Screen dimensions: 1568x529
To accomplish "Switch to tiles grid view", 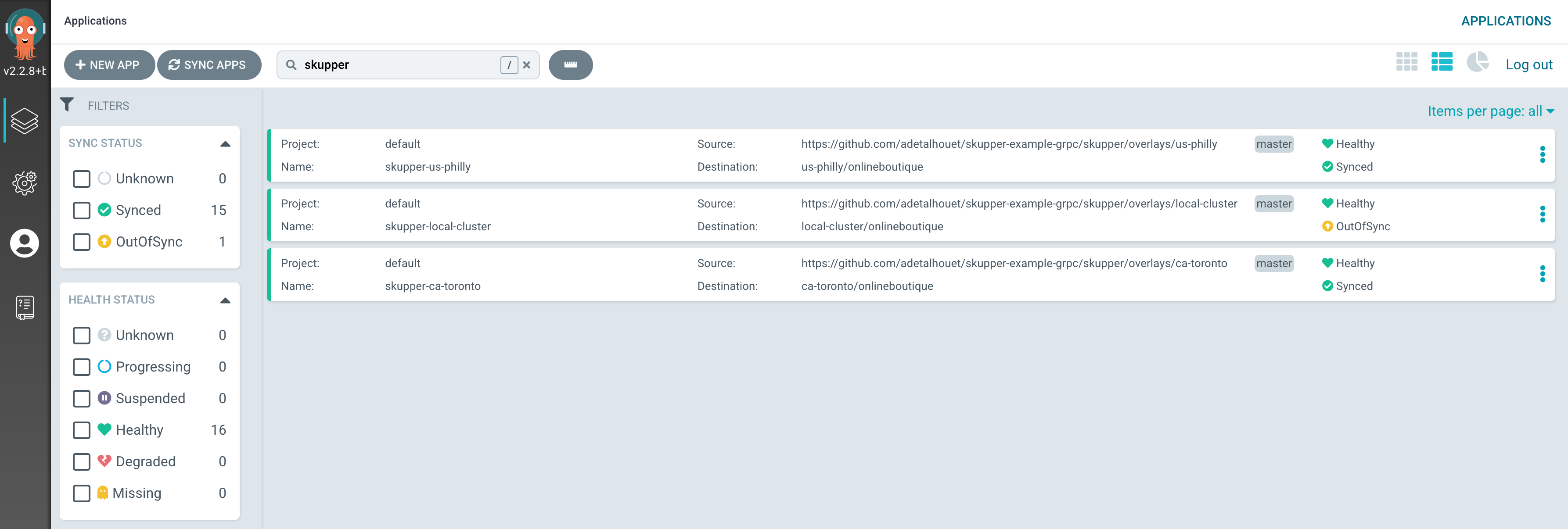I will (x=1407, y=62).
